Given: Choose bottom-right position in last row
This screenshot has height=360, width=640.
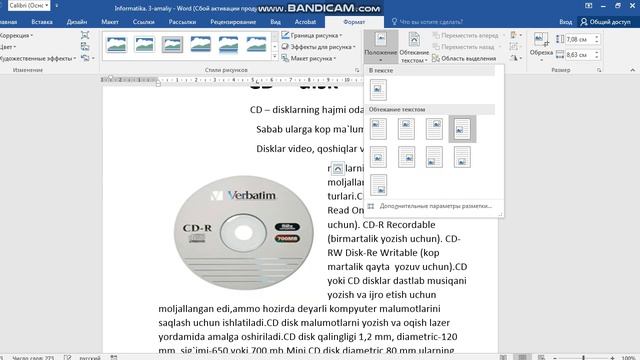Looking at the screenshot, I should [378, 185].
